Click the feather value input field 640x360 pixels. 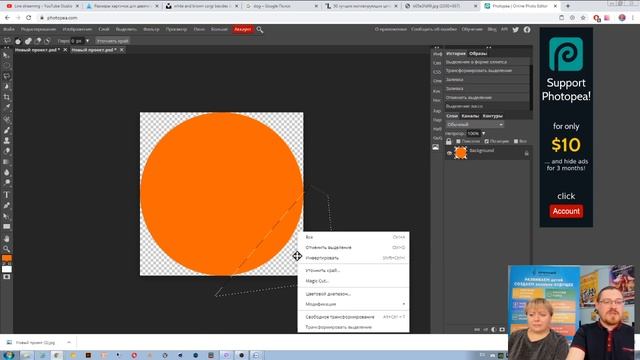tap(77, 41)
